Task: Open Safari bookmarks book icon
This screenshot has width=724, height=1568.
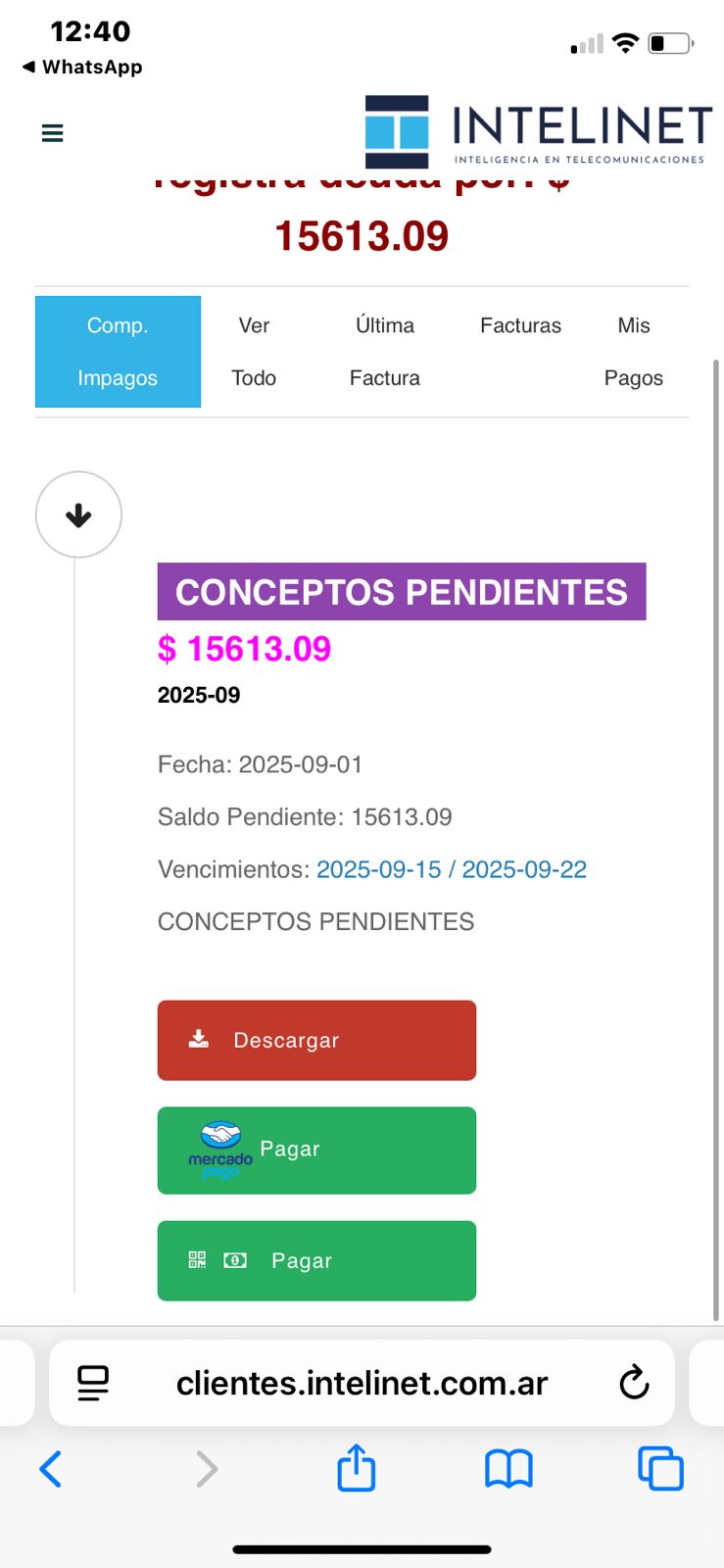Action: click(x=508, y=1469)
